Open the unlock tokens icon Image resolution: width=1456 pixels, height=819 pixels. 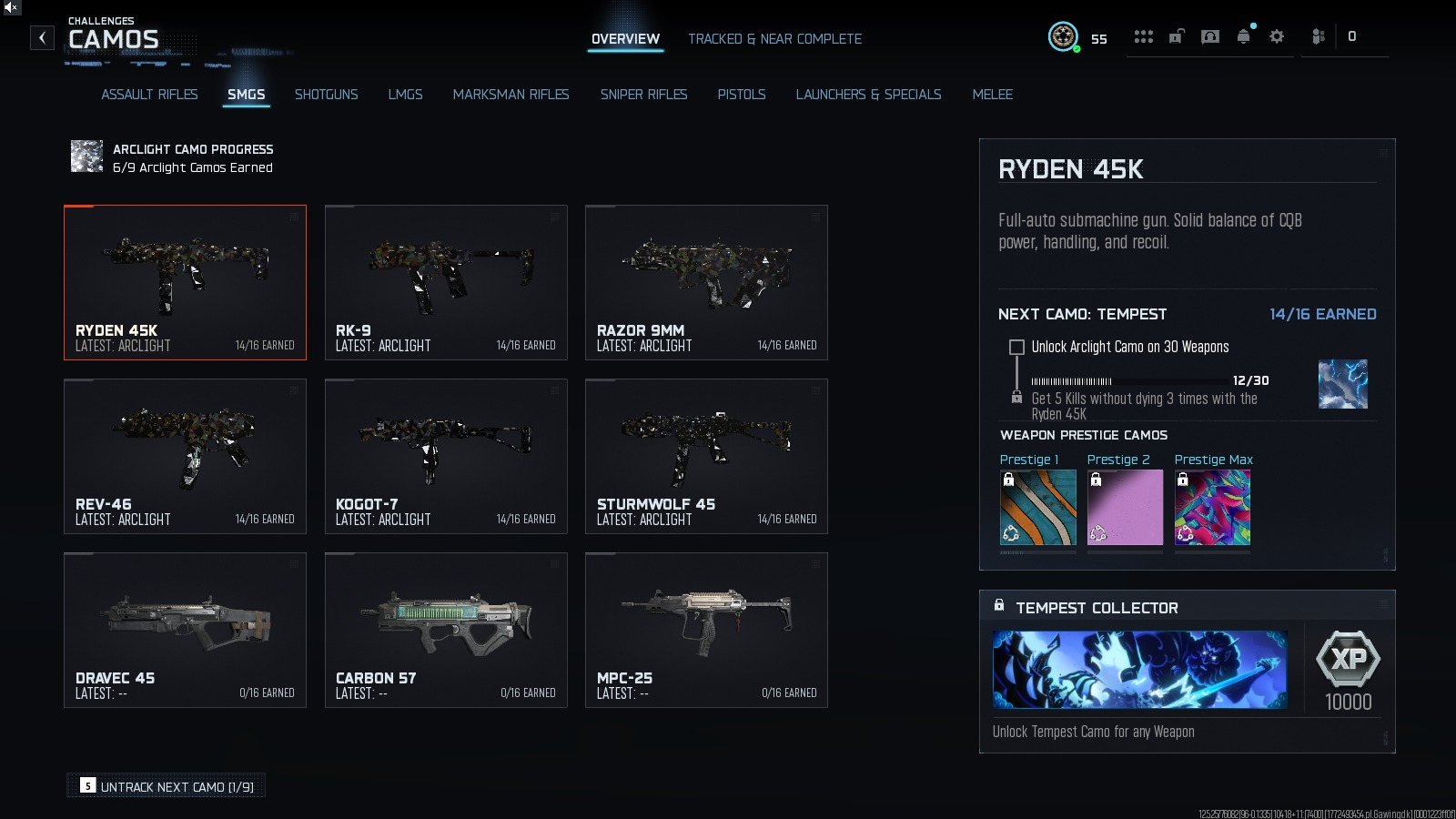tap(1177, 36)
